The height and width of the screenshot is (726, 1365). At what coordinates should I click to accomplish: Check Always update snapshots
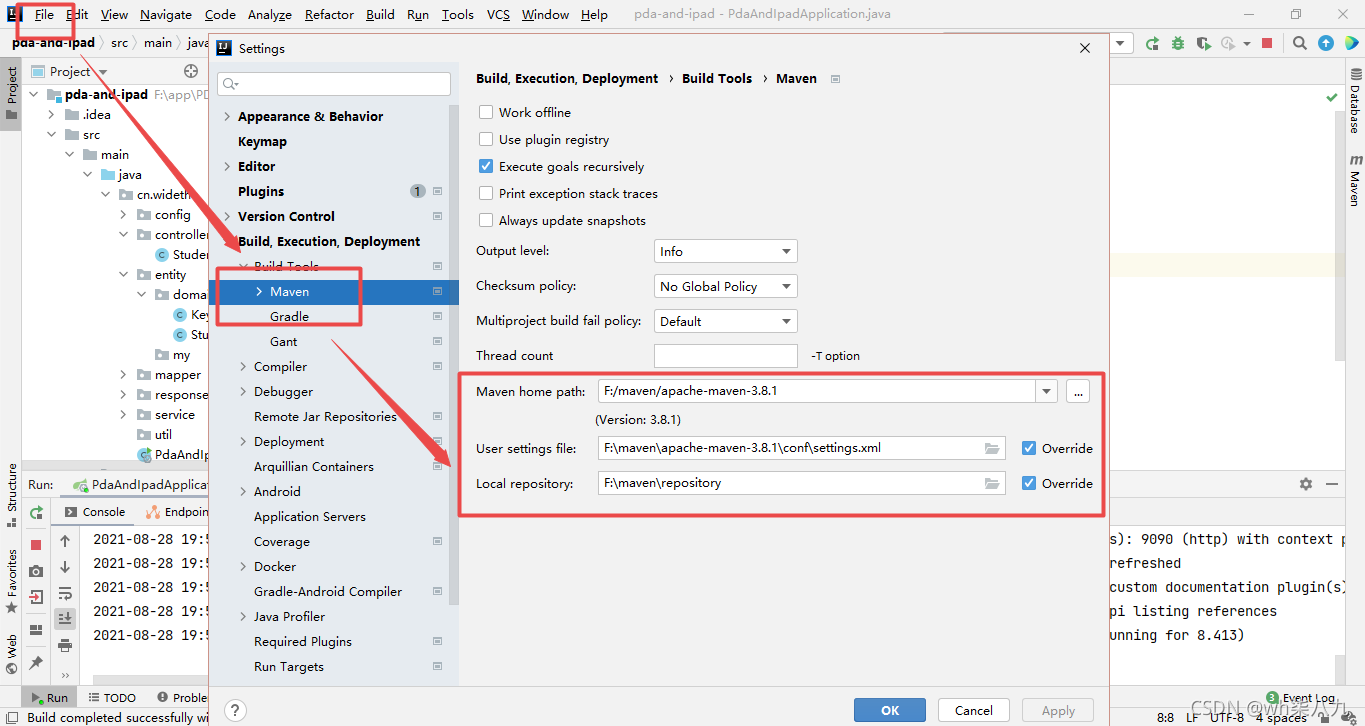click(x=486, y=220)
